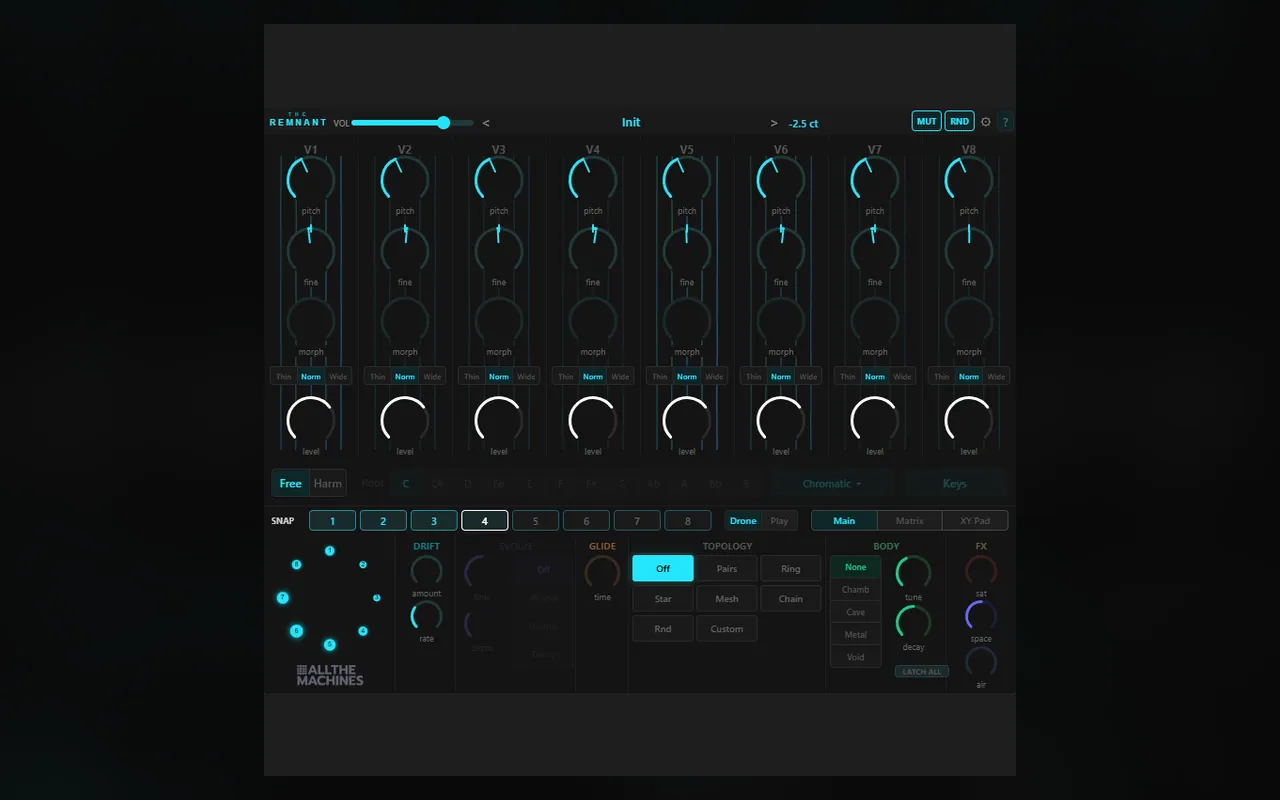Select the Metal body type
The width and height of the screenshot is (1280, 800).
pyautogui.click(x=856, y=635)
